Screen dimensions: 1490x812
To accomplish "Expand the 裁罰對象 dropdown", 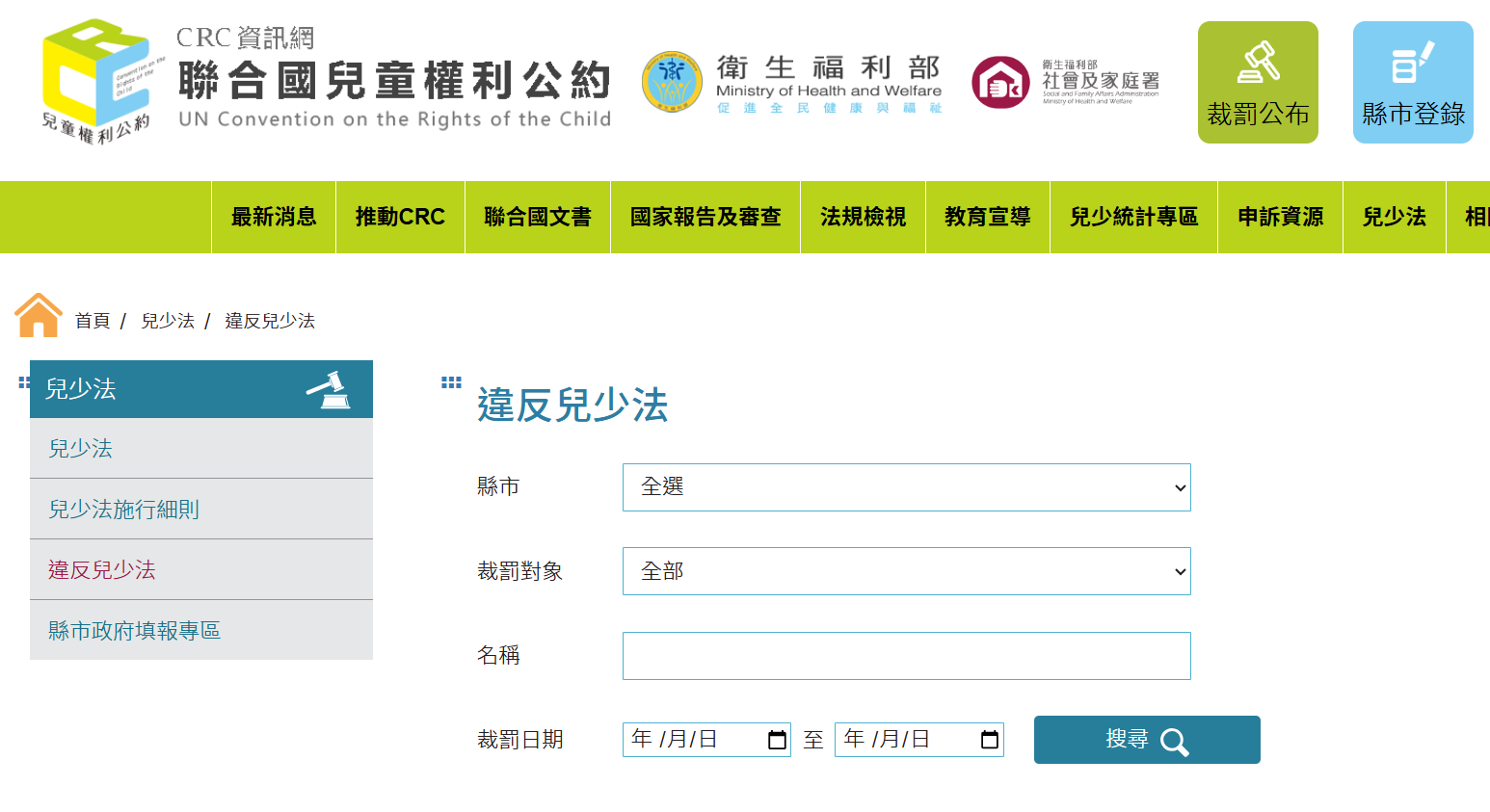I will point(906,571).
